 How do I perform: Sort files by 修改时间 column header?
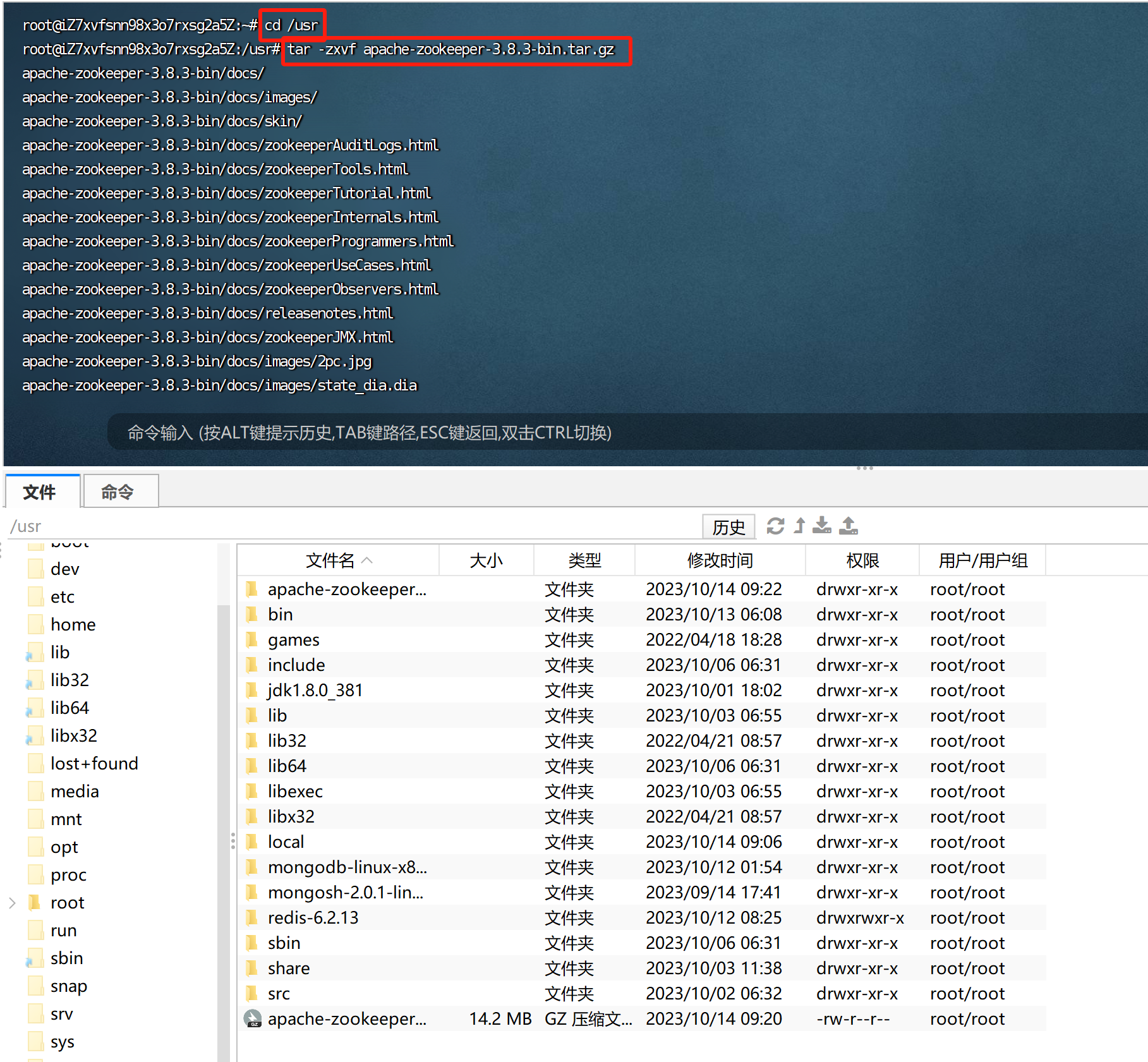pyautogui.click(x=719, y=560)
